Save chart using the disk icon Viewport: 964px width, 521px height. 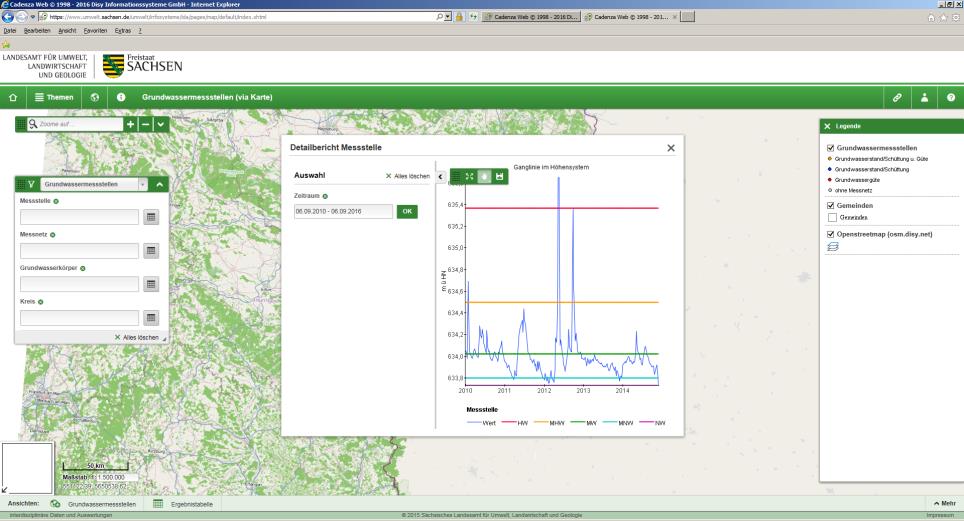pyautogui.click(x=500, y=176)
